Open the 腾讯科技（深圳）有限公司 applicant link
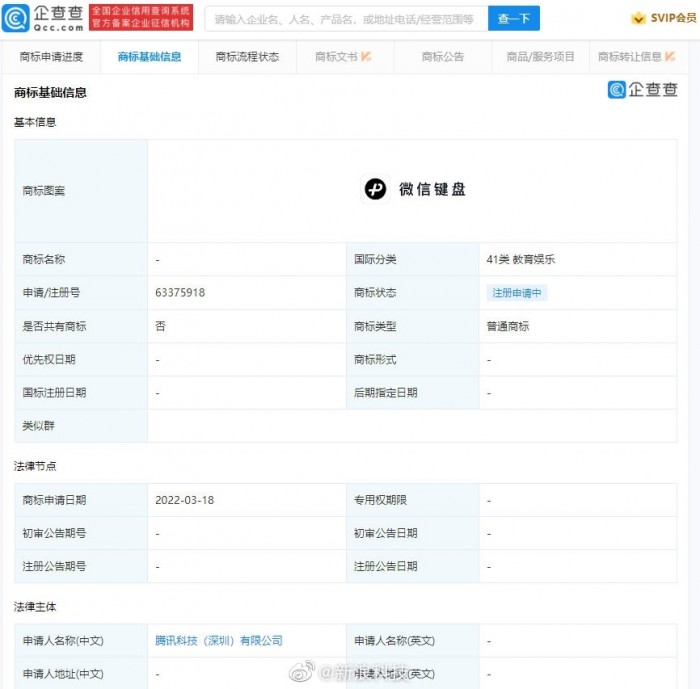Viewport: 700px width, 689px height. (219, 640)
